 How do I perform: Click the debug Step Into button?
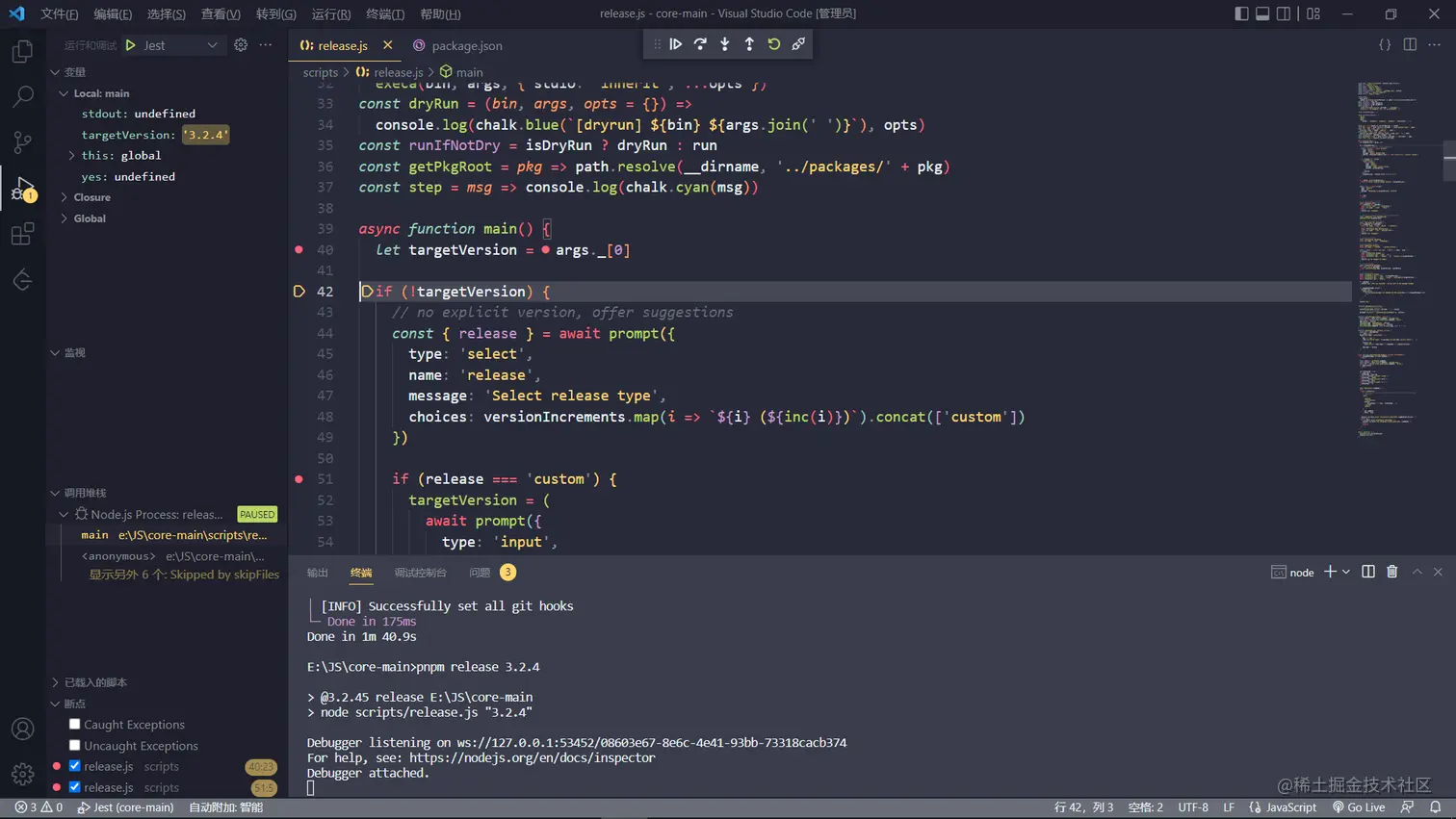pos(725,44)
